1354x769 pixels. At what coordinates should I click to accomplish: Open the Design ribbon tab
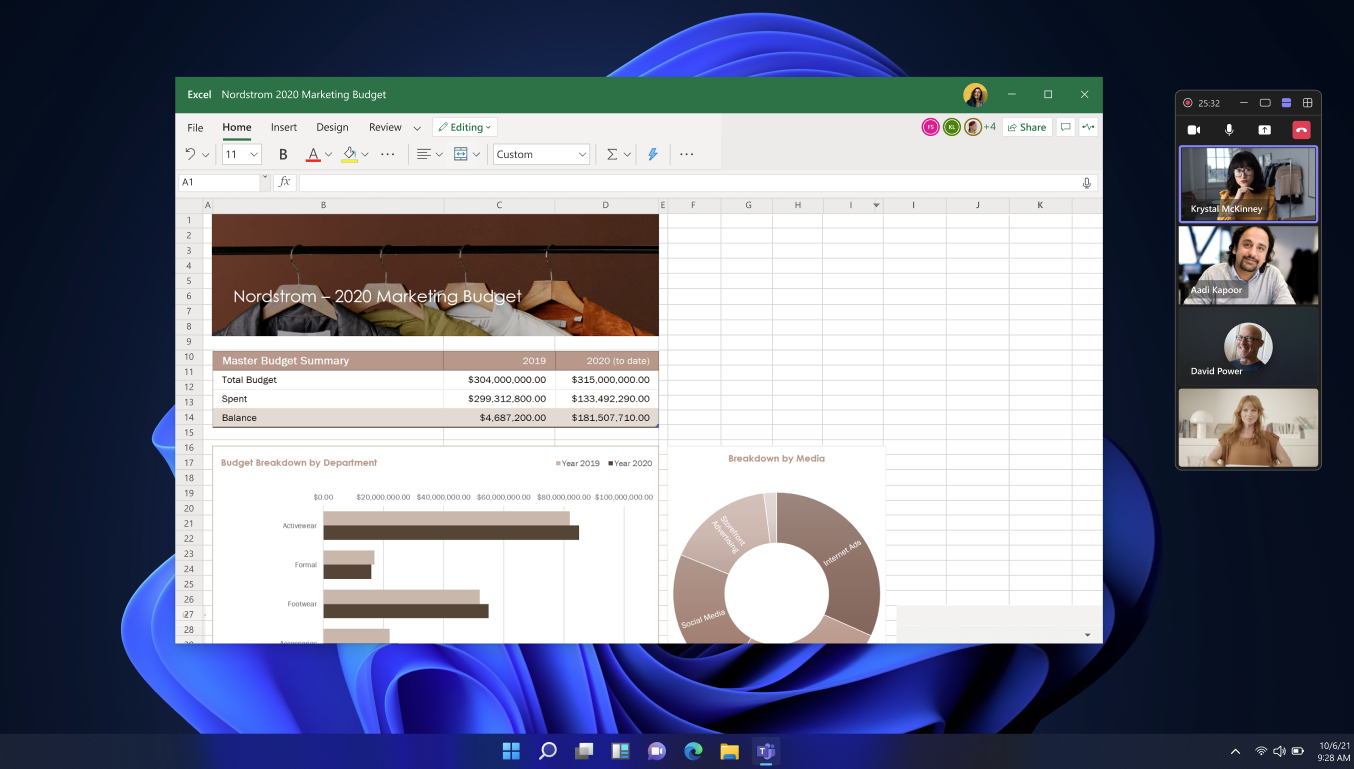pyautogui.click(x=332, y=127)
